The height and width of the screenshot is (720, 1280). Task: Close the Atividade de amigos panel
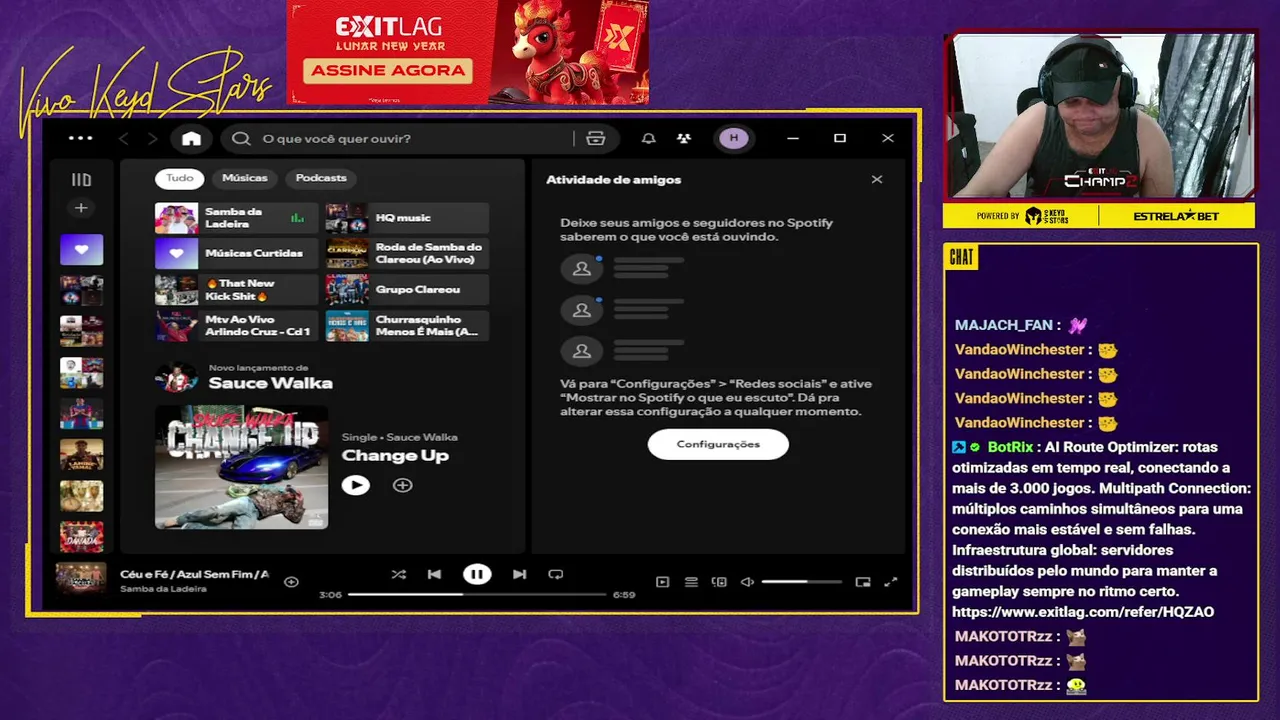[x=877, y=180]
